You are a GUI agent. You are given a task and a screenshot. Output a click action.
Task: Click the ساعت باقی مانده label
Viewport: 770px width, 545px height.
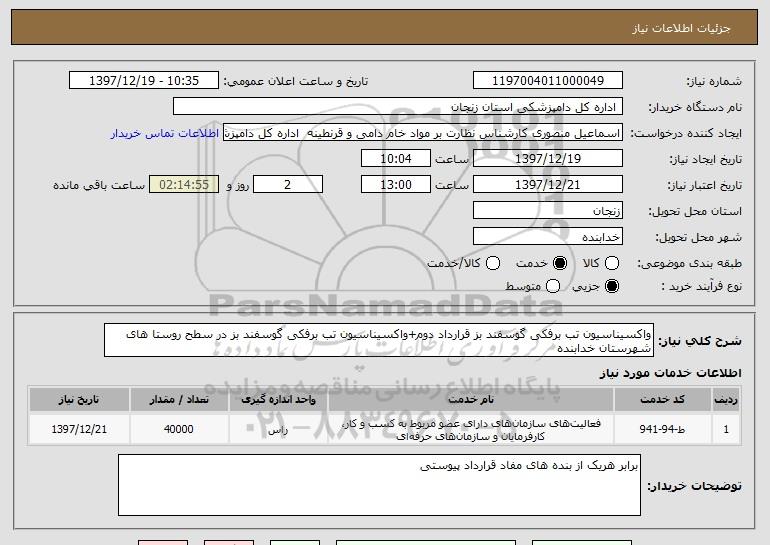[x=99, y=185]
